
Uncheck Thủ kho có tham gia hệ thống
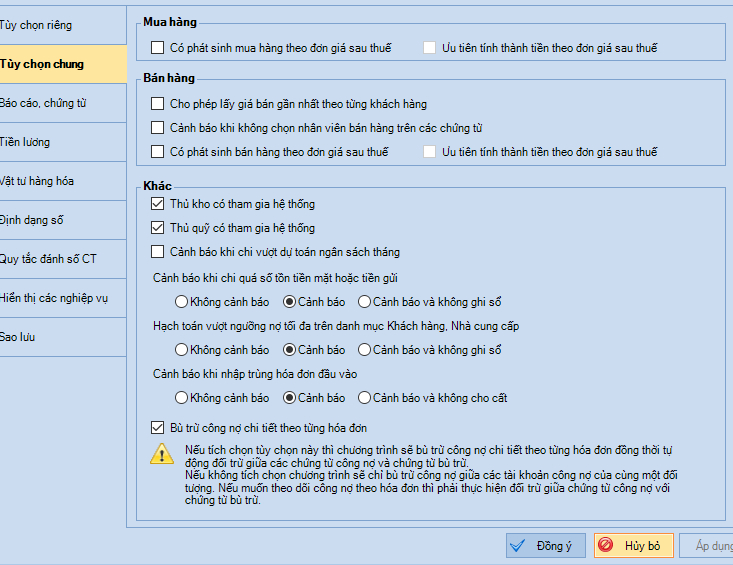click(158, 204)
